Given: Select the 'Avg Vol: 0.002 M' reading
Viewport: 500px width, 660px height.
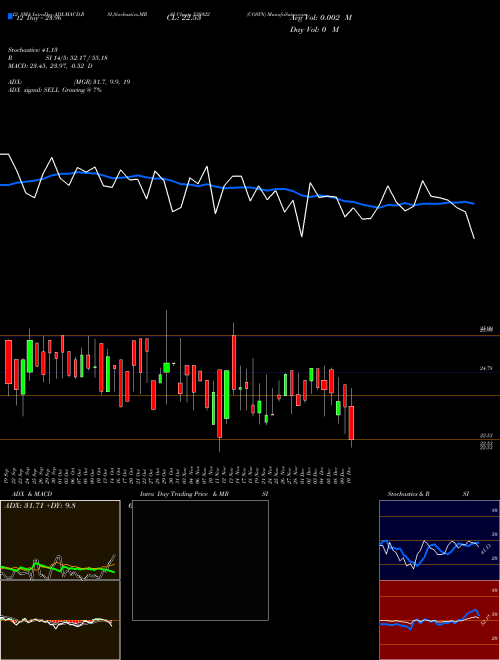Looking at the screenshot, I should pos(321,18).
